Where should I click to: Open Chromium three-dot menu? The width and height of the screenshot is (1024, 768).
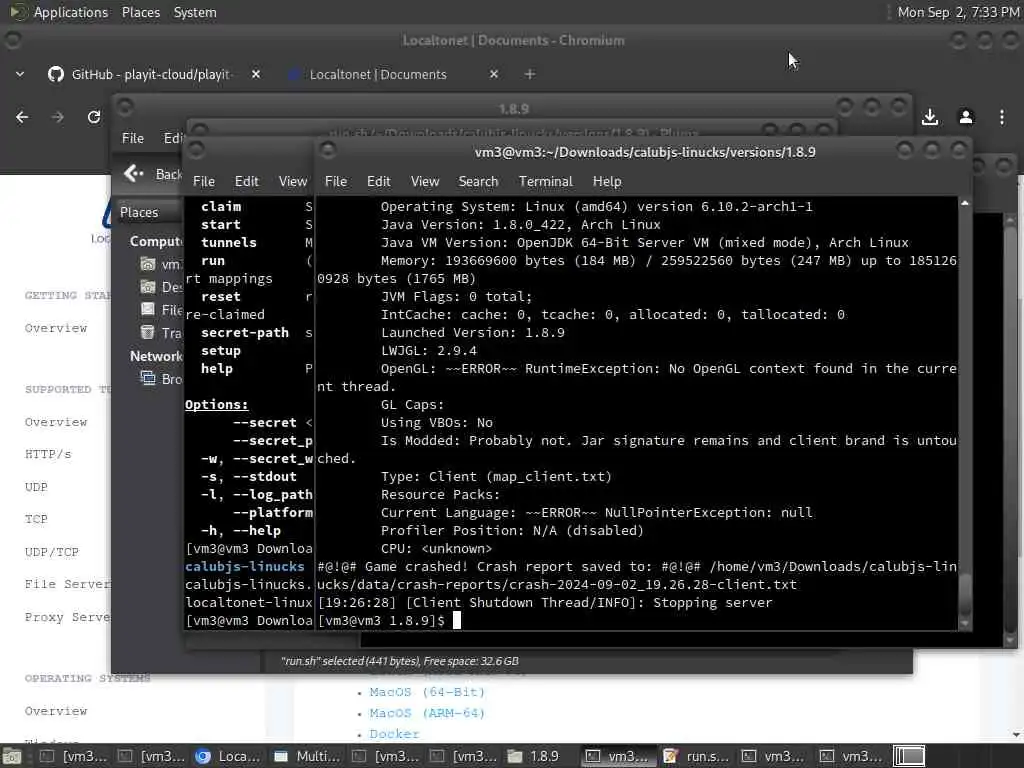tap(1002, 117)
